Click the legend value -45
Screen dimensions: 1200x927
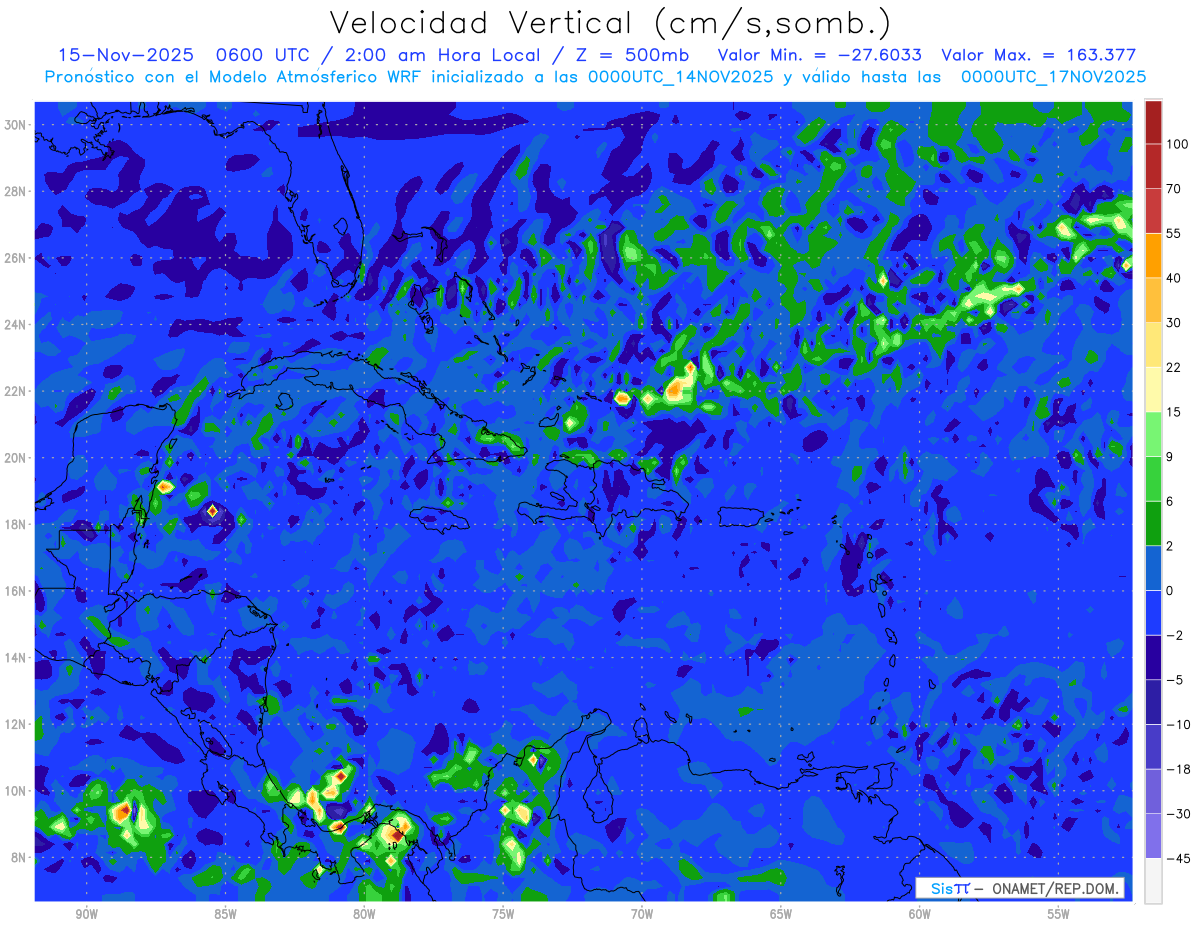point(1177,858)
